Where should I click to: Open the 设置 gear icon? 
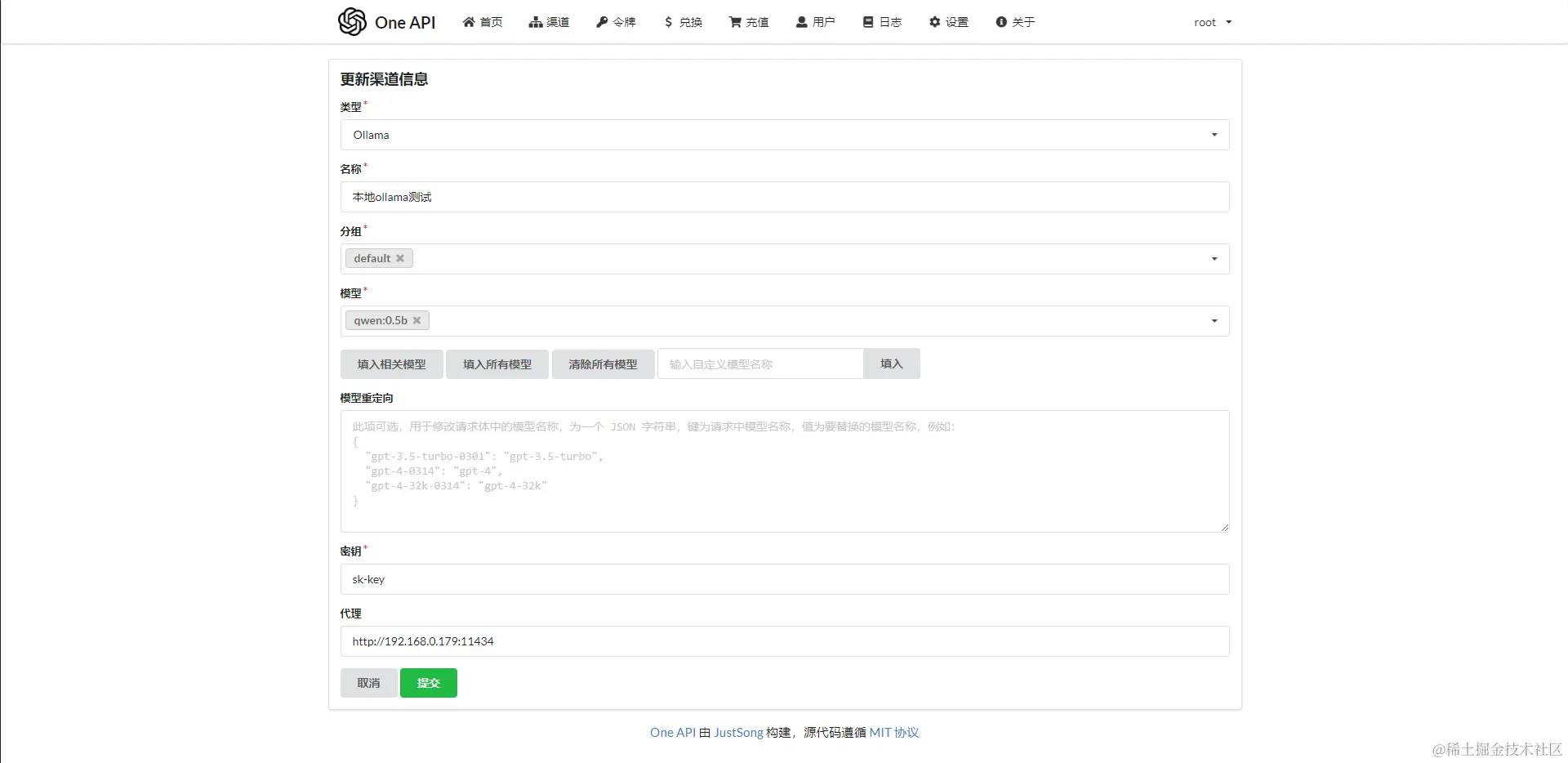pyautogui.click(x=934, y=22)
